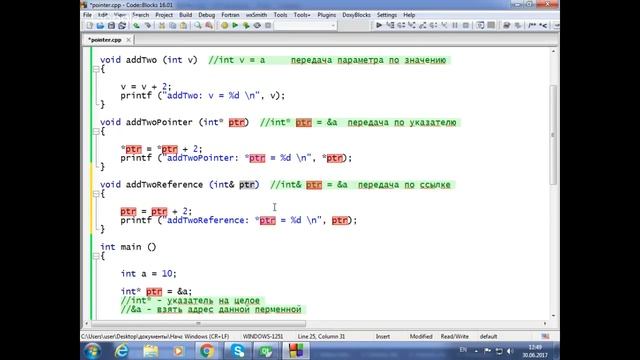The width and height of the screenshot is (640, 360).
Task: Click the DoxyBlocks block comment icon
Action: click(532, 25)
